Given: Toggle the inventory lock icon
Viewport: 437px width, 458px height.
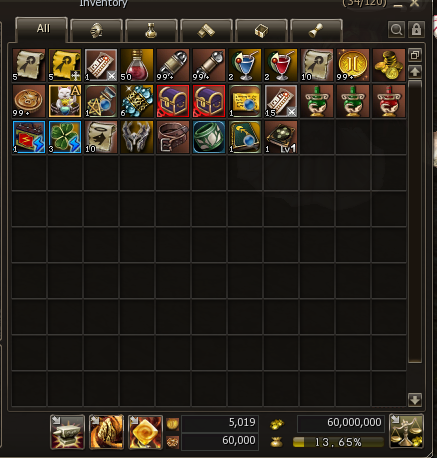Looking at the screenshot, I should click(x=416, y=30).
